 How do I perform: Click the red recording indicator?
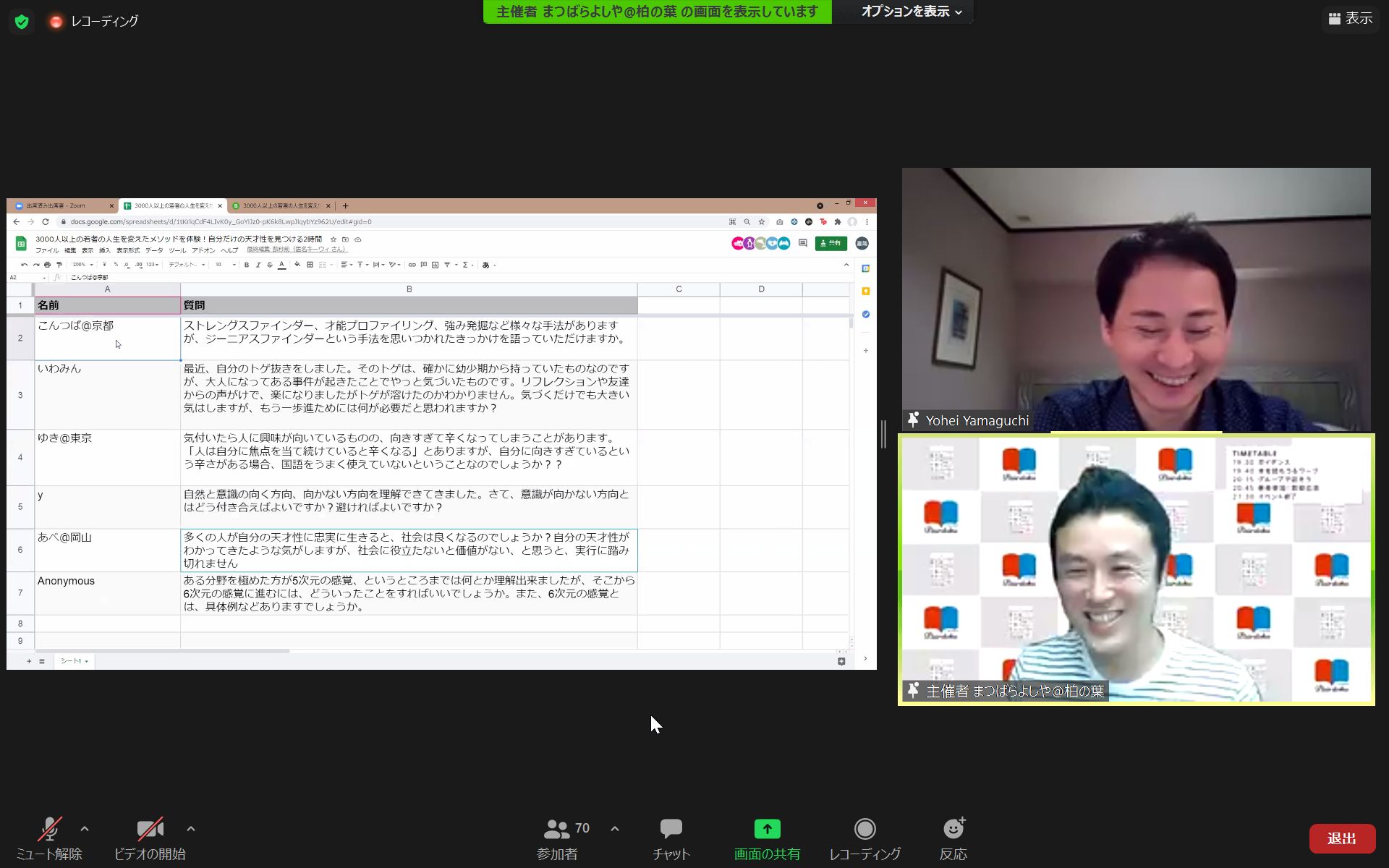coord(56,22)
